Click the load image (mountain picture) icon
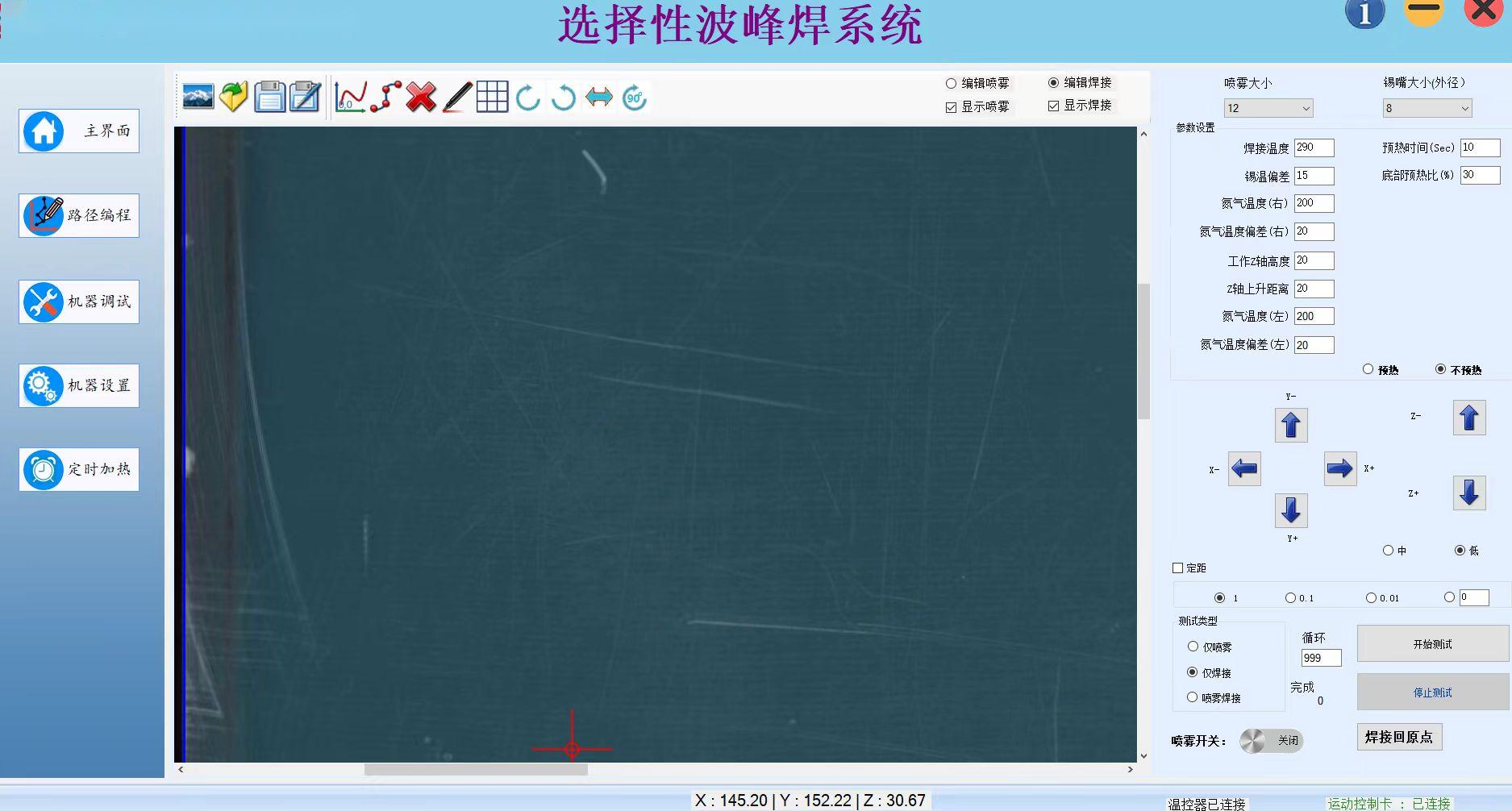This screenshot has height=811, width=1512. [198, 97]
